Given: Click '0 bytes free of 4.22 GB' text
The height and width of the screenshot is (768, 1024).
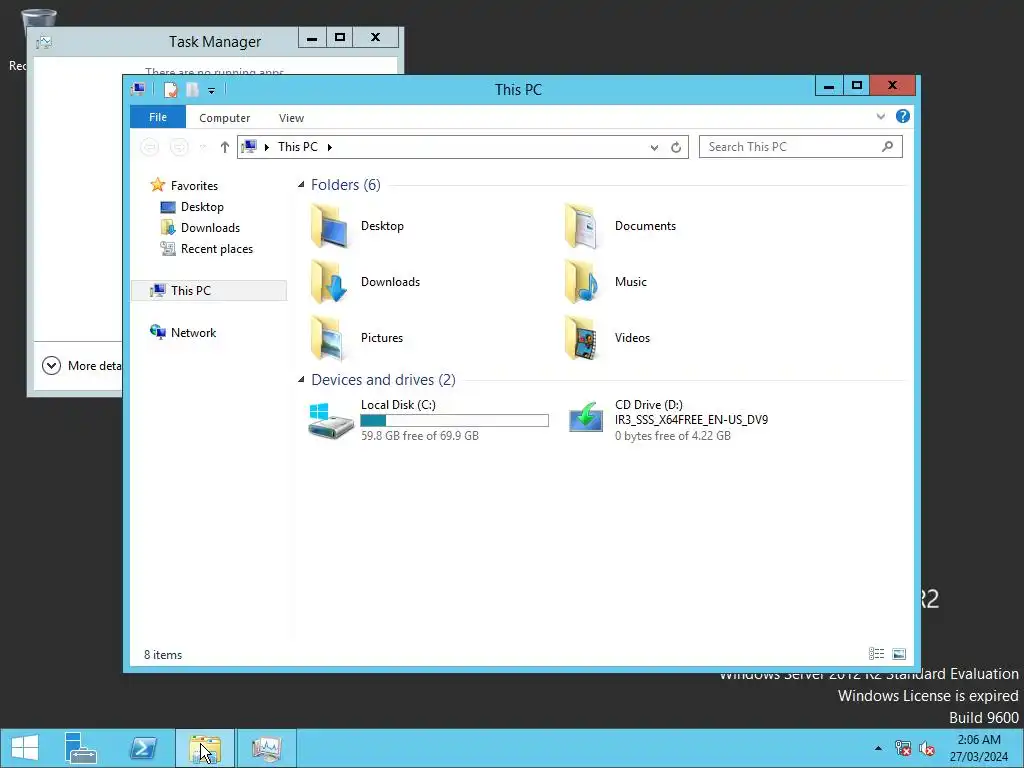Looking at the screenshot, I should tap(673, 436).
